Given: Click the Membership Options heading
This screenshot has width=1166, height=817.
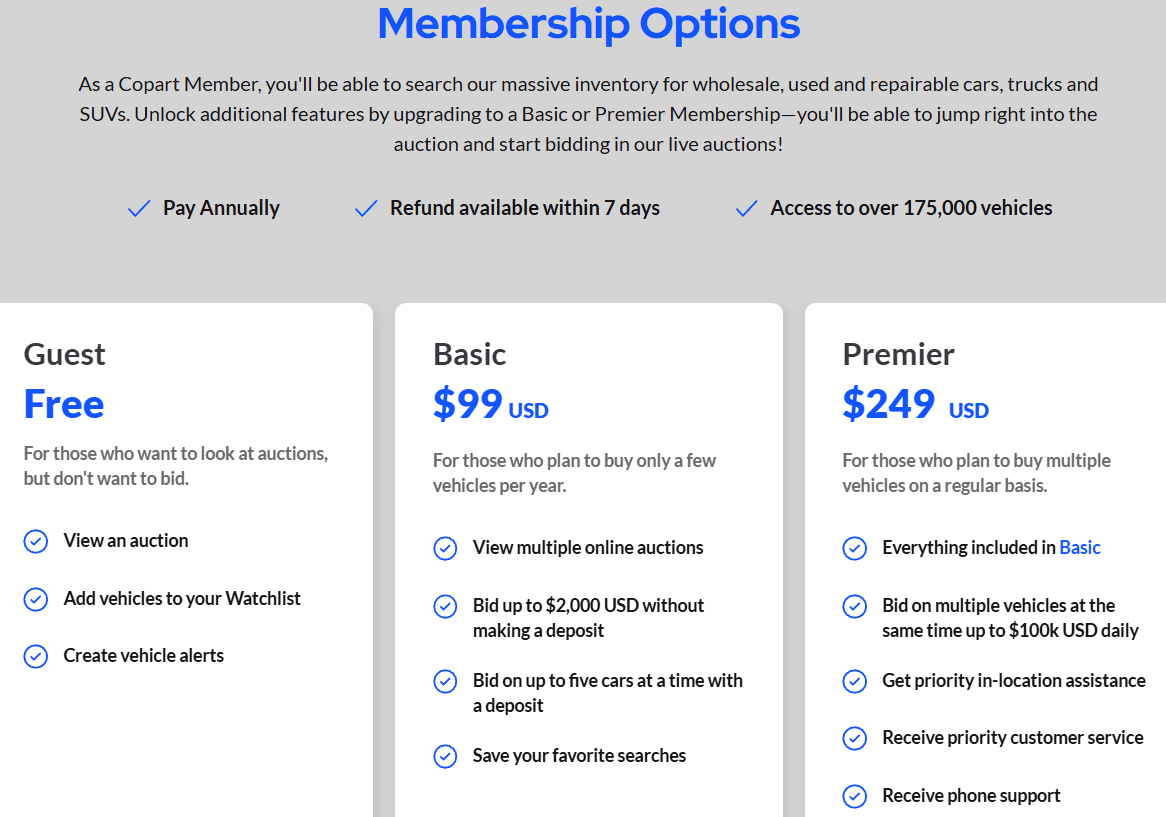Looking at the screenshot, I should [x=588, y=24].
